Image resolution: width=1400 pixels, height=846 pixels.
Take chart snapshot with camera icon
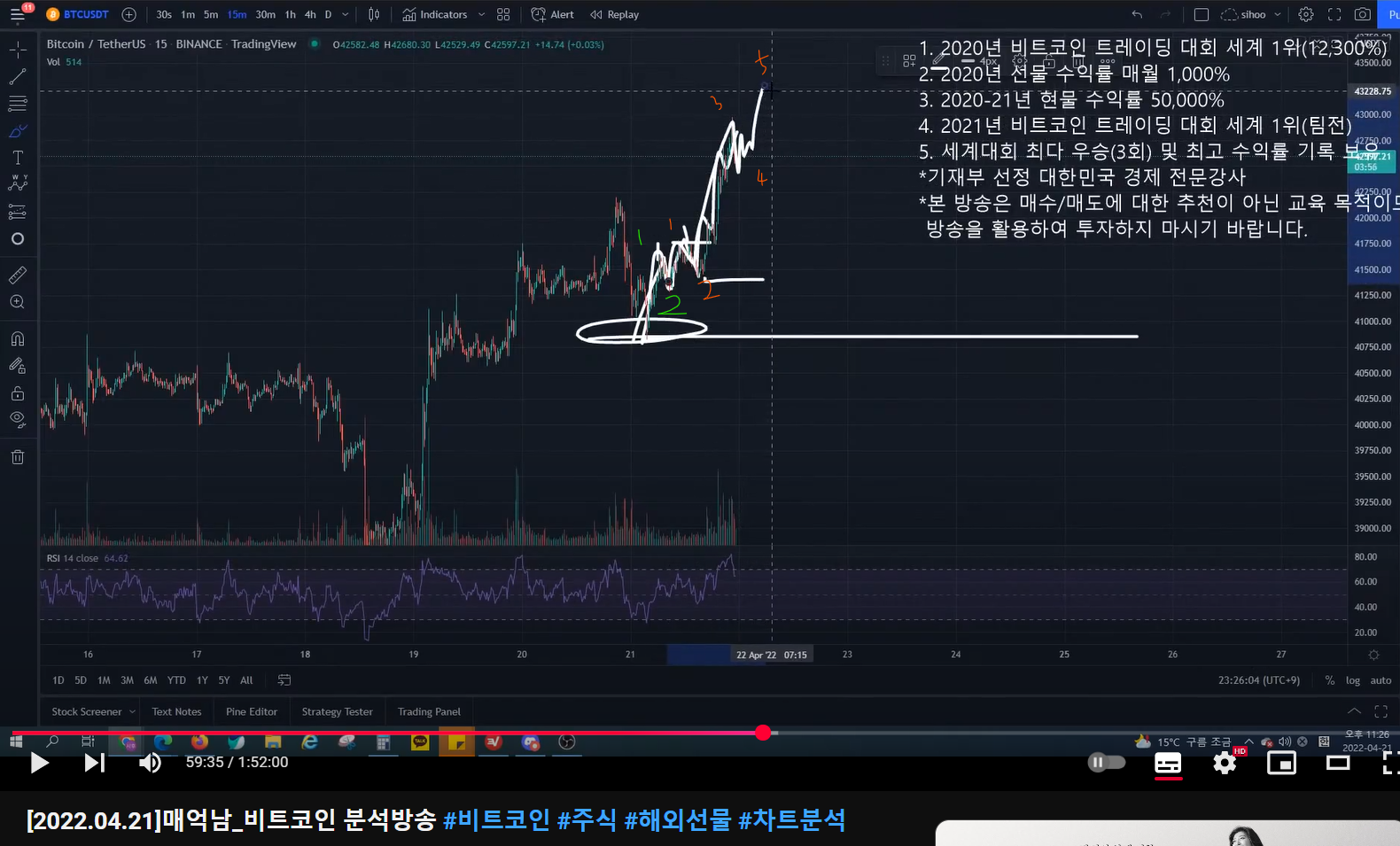tap(1363, 15)
